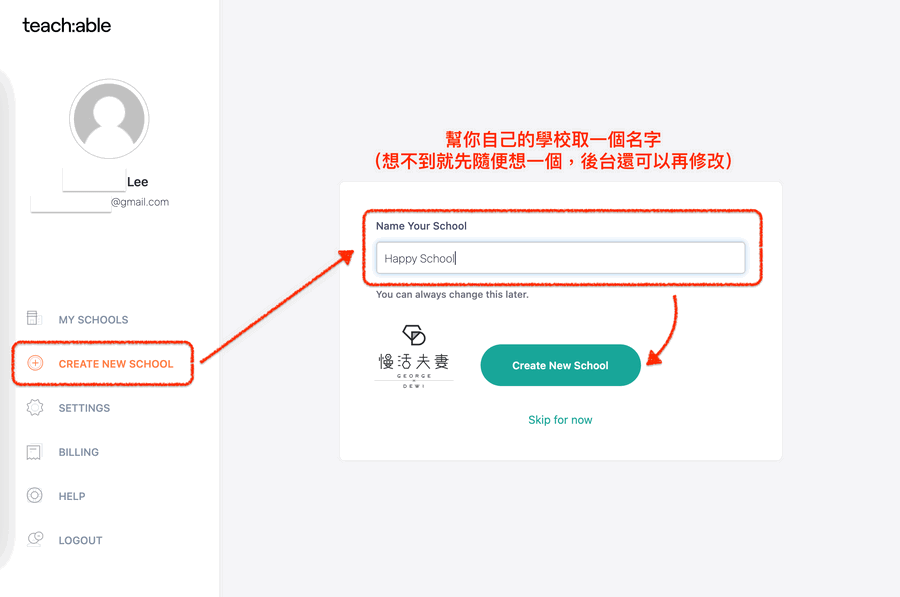
Task: Go to the SETTINGS menu label
Action: (84, 408)
